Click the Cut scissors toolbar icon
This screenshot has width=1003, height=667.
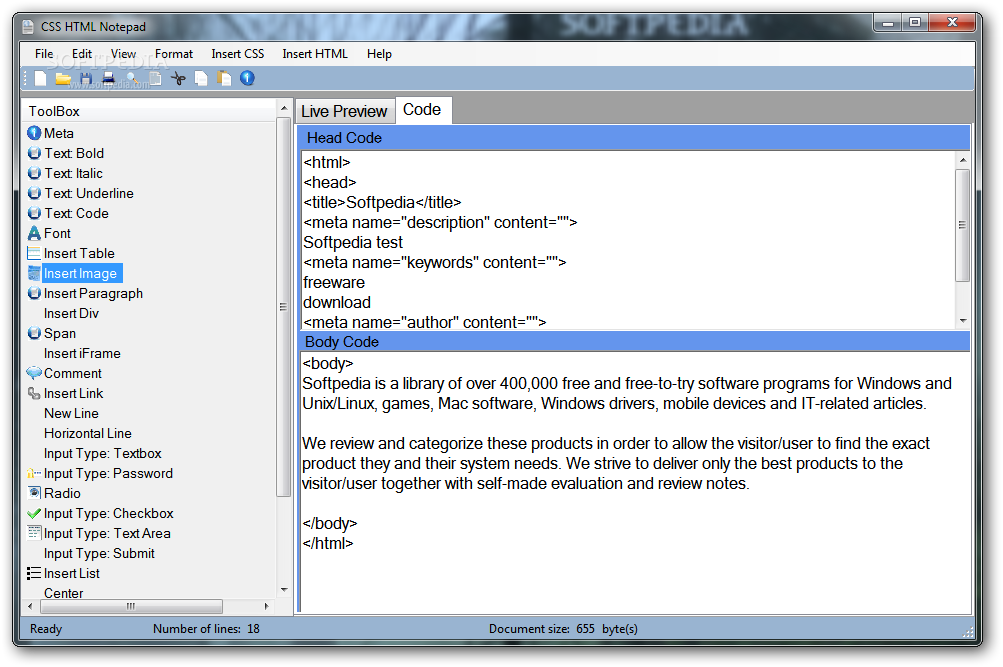(x=178, y=79)
